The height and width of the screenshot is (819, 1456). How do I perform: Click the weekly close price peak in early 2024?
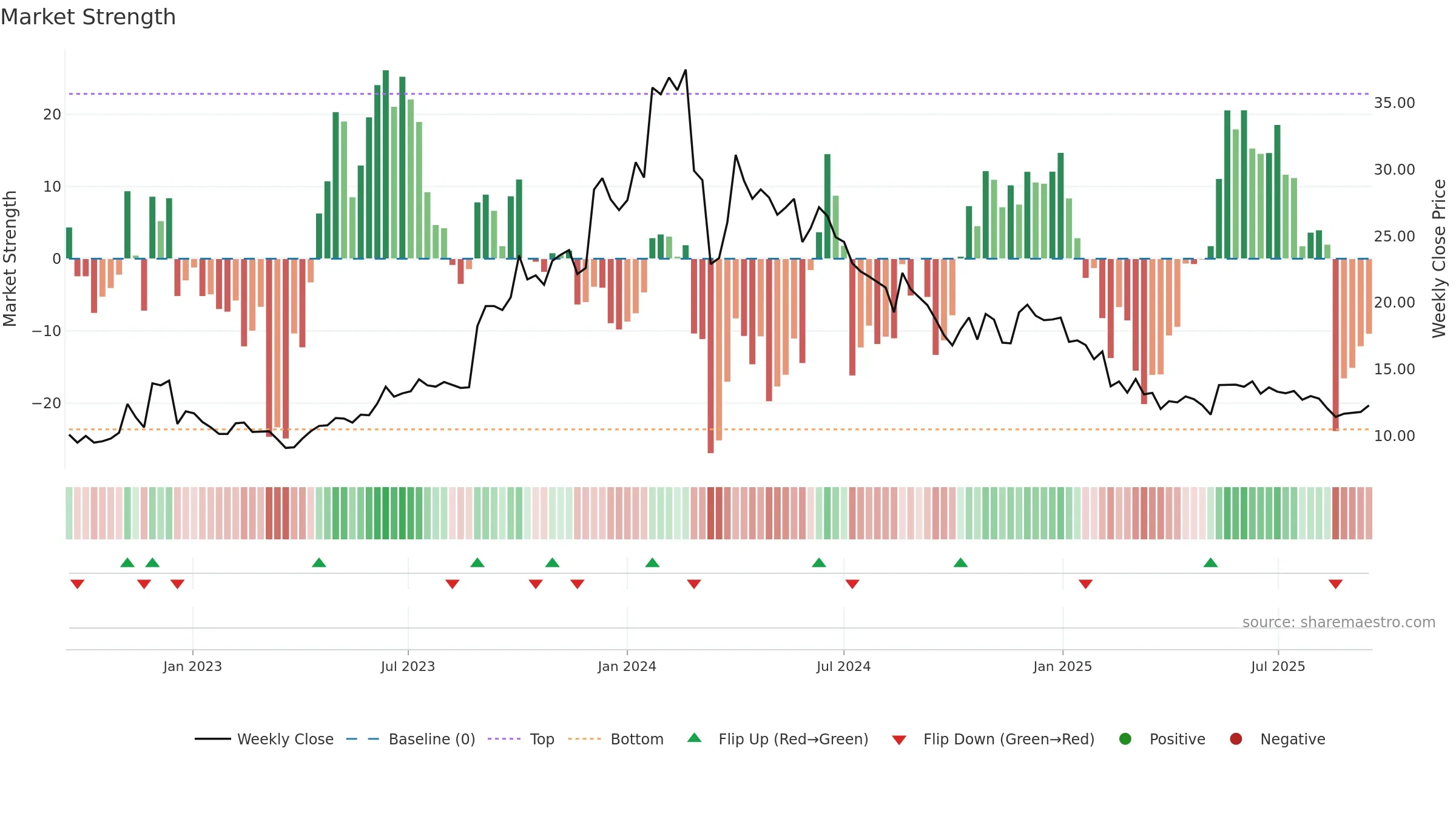click(x=686, y=70)
